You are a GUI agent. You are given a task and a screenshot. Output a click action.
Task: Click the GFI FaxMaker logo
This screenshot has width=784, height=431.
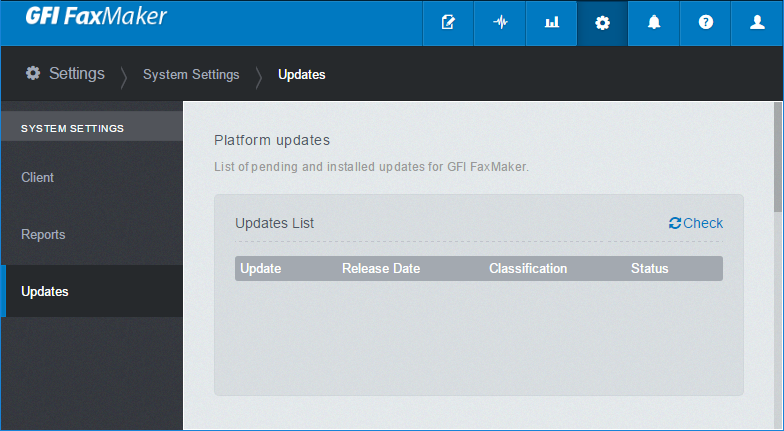click(x=96, y=16)
